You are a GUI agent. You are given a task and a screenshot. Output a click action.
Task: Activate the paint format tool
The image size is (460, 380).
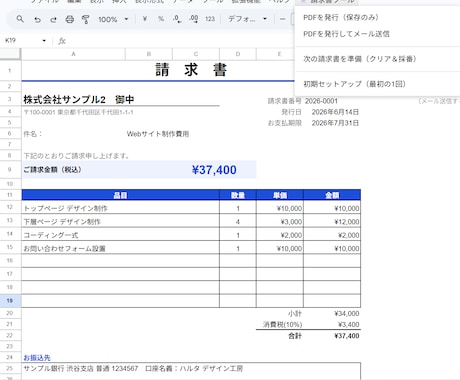(86, 19)
